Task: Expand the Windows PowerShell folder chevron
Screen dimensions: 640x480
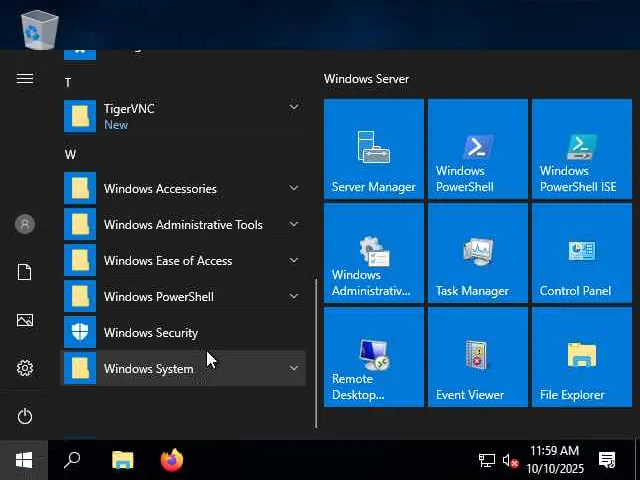Action: (x=293, y=296)
